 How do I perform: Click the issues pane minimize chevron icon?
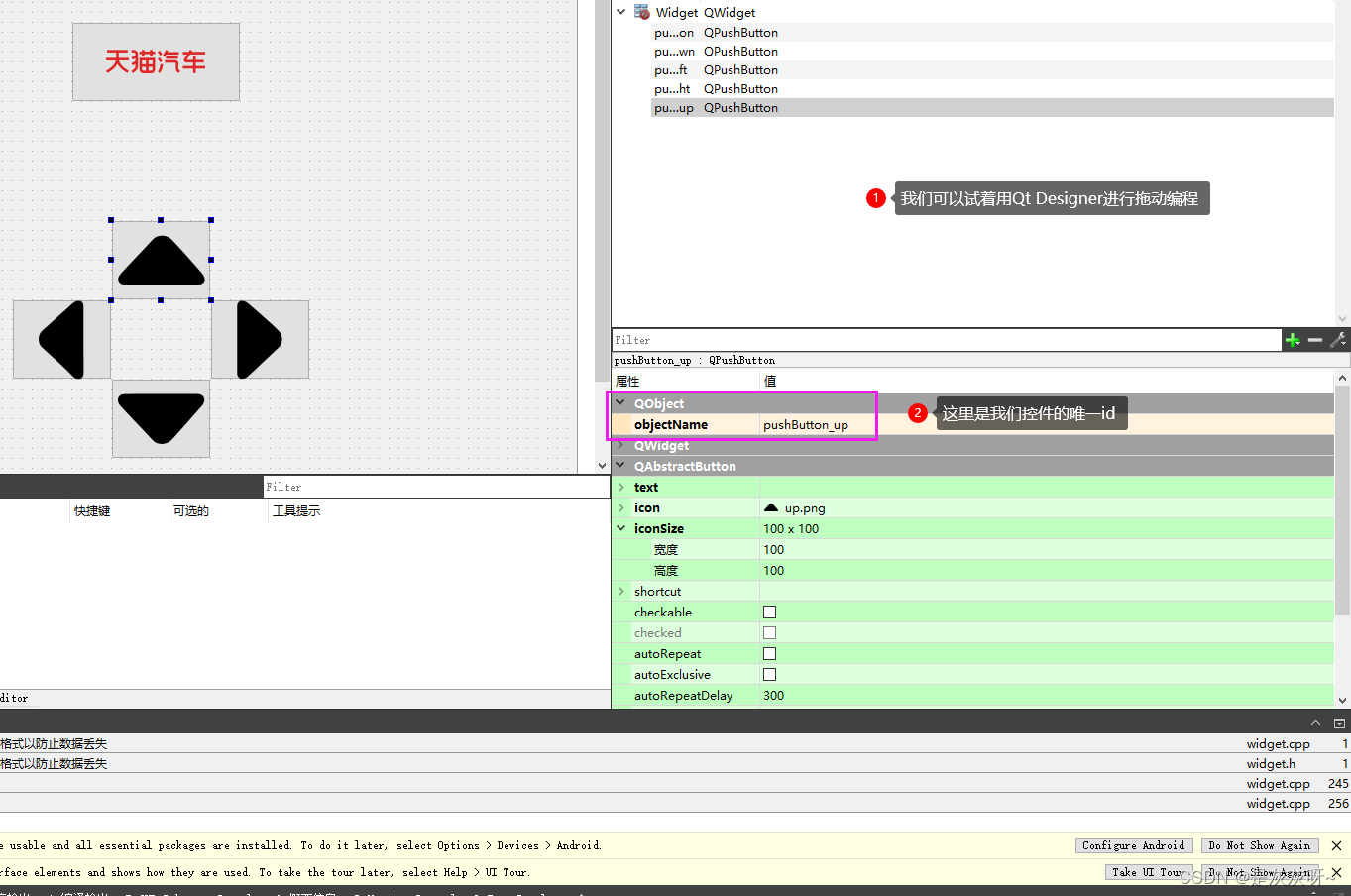[x=1315, y=723]
